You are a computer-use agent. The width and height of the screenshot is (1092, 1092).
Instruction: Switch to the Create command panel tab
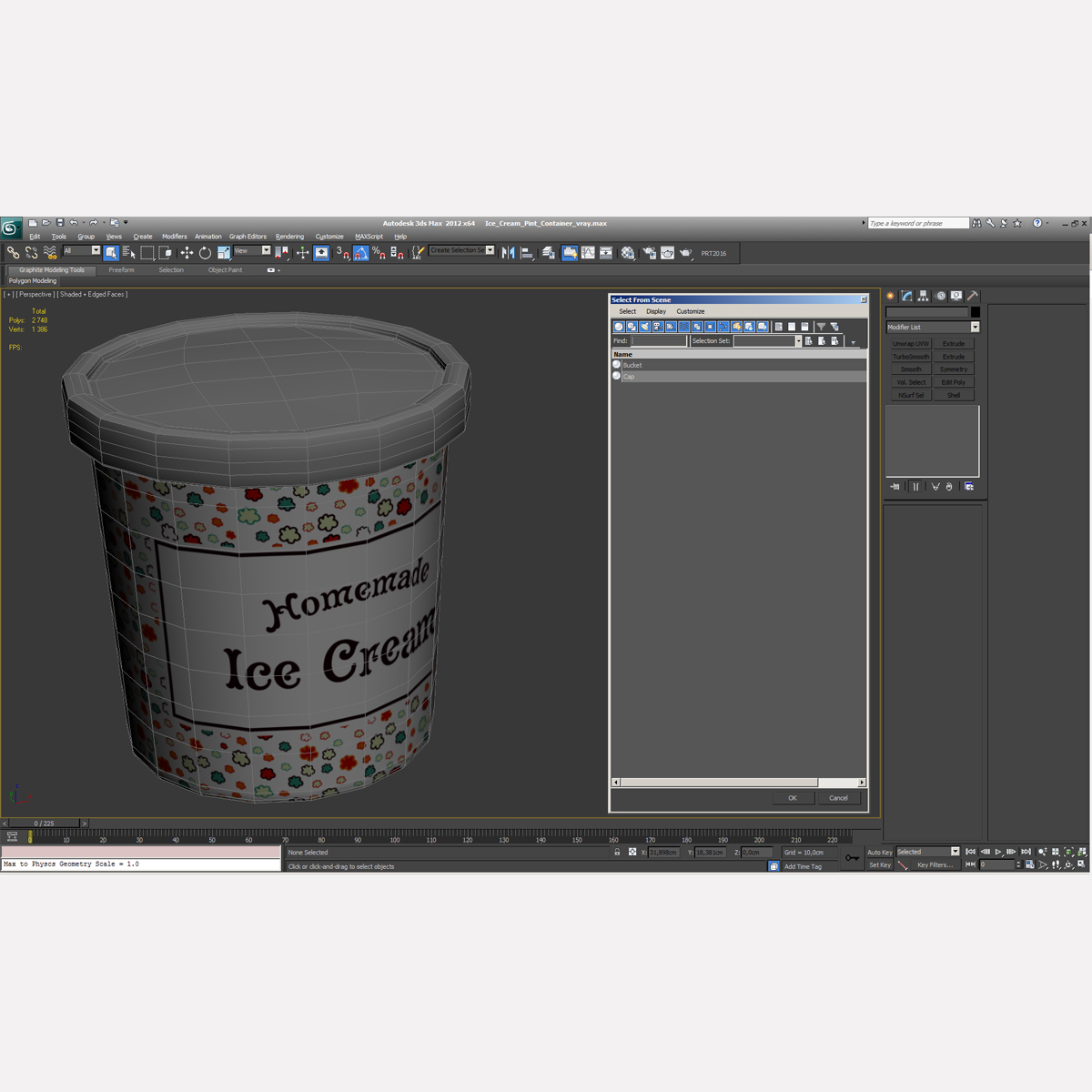point(891,296)
